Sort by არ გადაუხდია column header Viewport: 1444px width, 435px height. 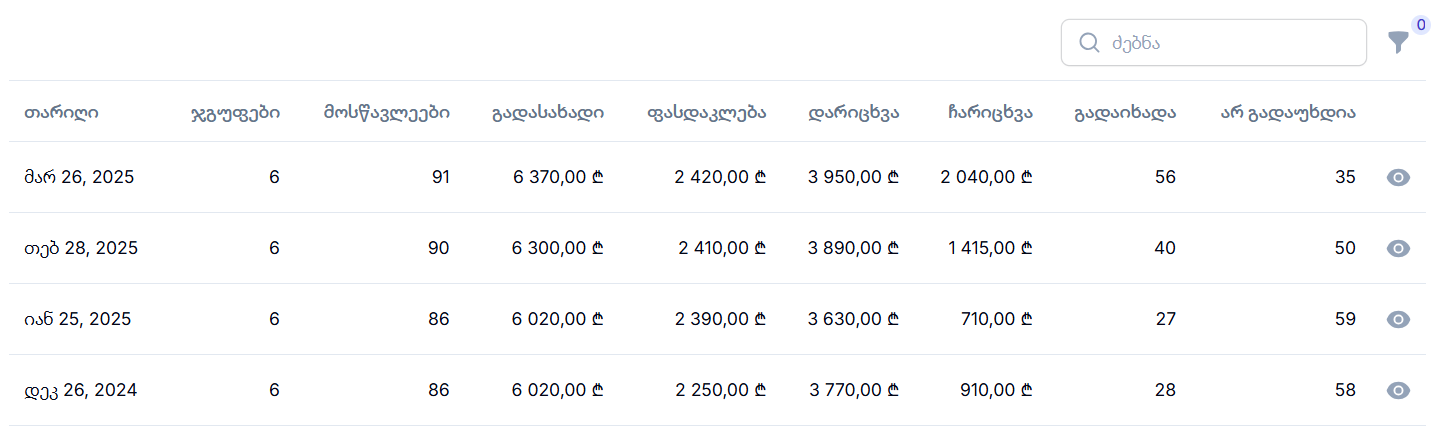point(1288,112)
